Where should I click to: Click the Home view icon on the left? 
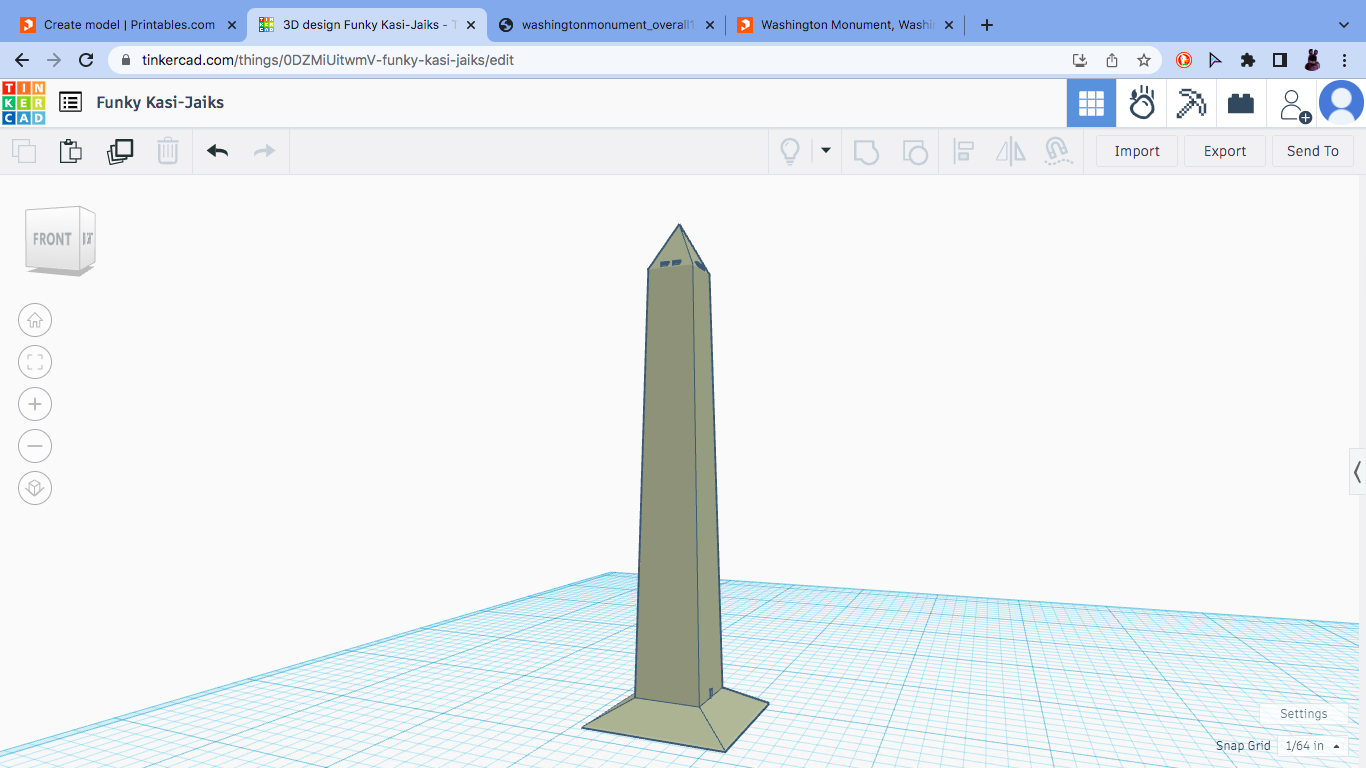coord(35,320)
